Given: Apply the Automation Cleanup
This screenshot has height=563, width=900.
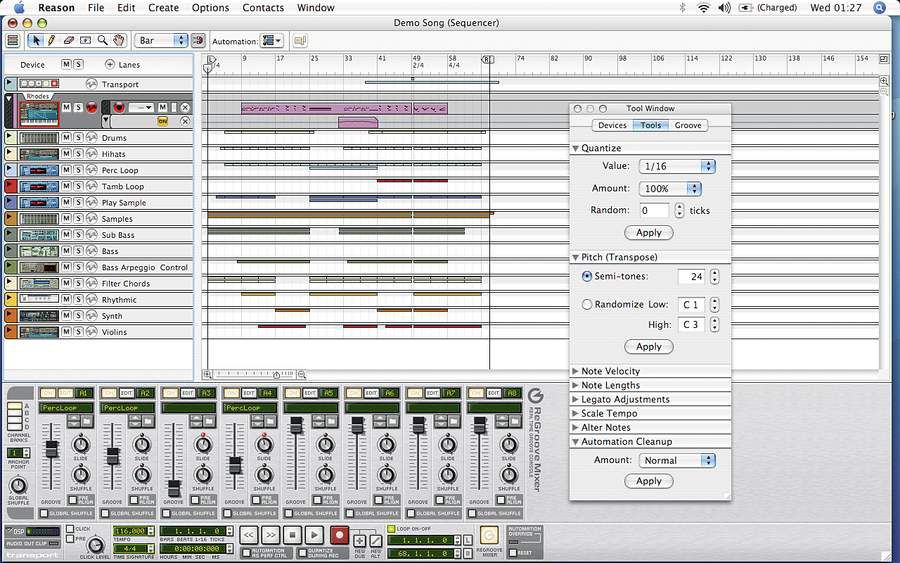Looking at the screenshot, I should (x=649, y=481).
